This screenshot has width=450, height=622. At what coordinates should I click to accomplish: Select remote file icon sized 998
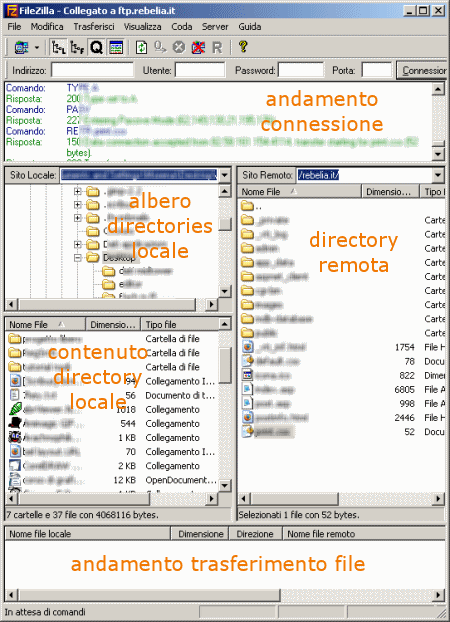click(x=248, y=403)
